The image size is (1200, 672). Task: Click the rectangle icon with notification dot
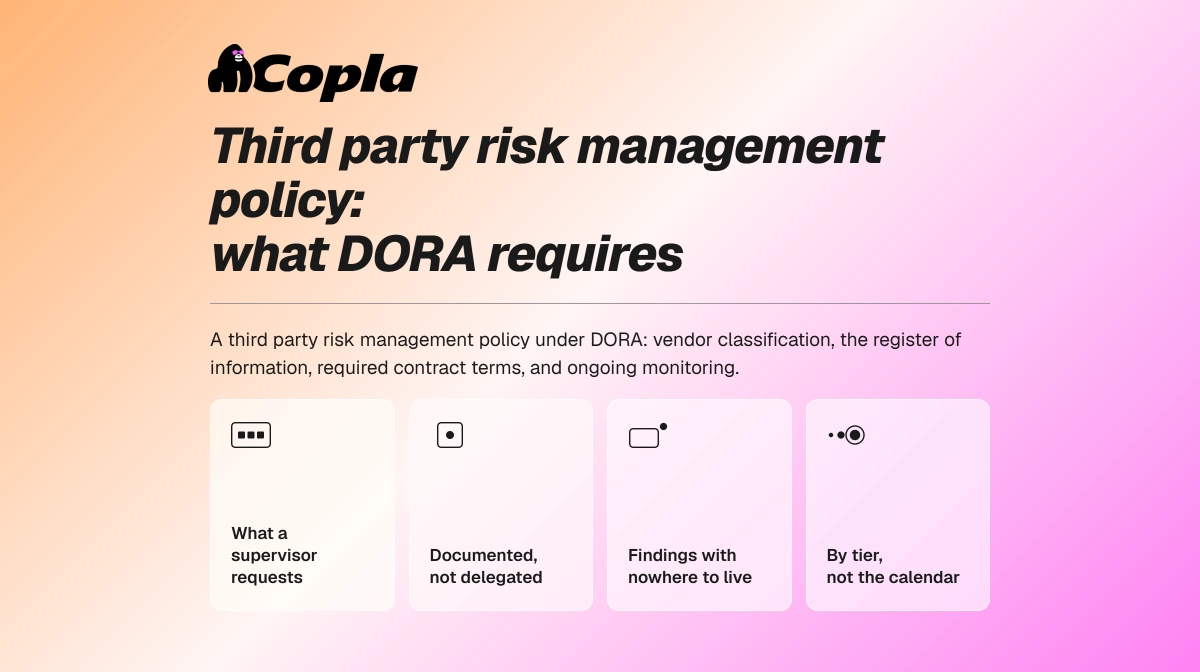648,435
